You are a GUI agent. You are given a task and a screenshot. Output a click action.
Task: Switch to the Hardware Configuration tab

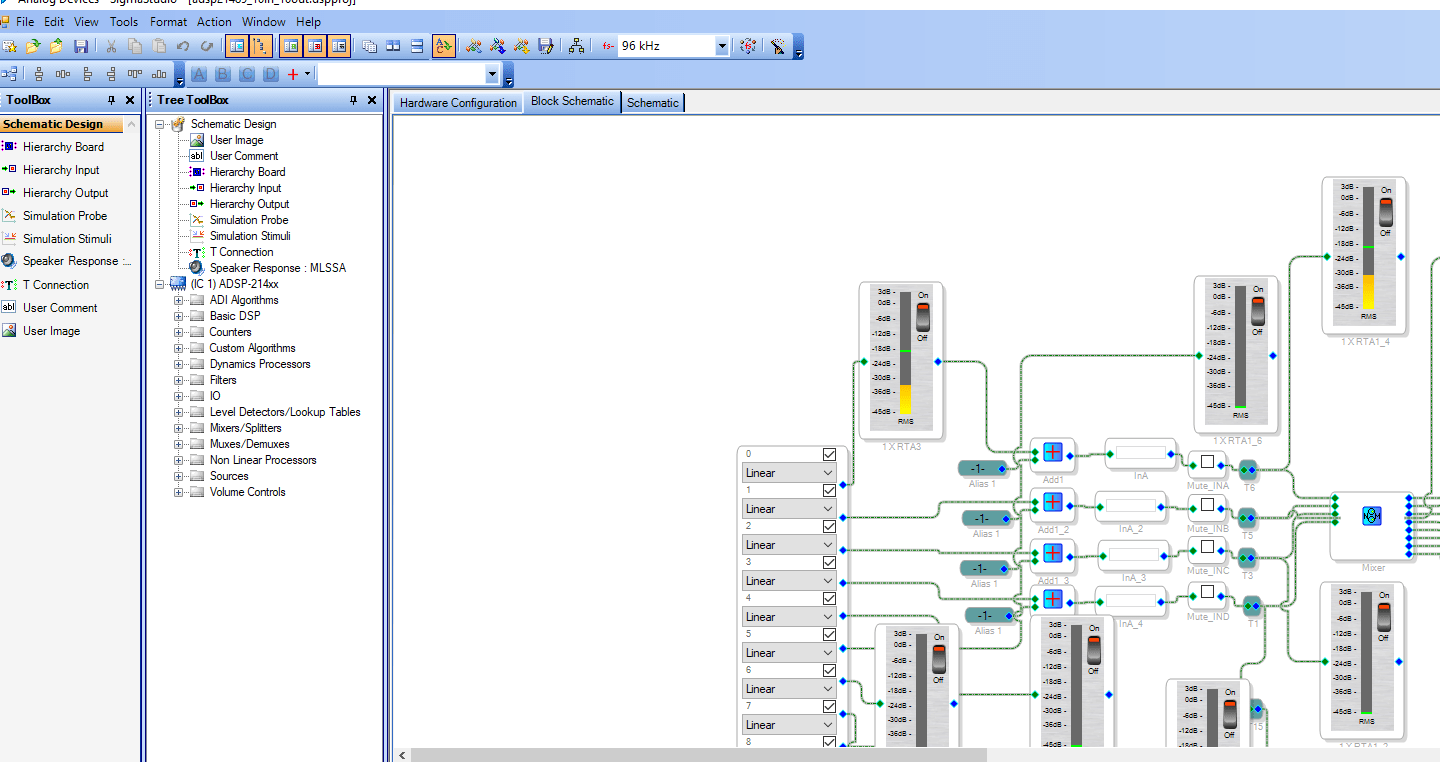(458, 103)
